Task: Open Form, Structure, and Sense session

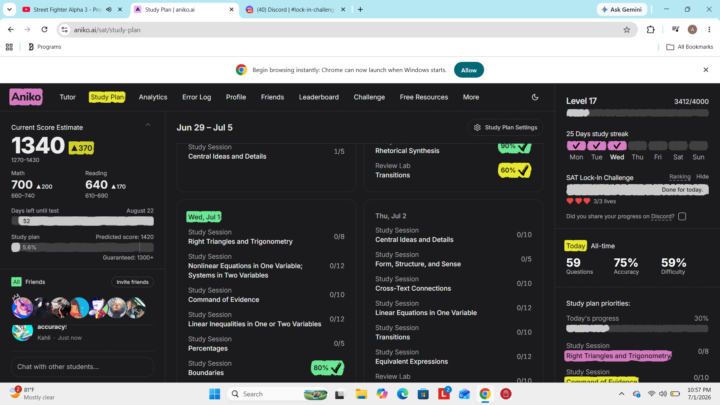Action: pos(453,259)
